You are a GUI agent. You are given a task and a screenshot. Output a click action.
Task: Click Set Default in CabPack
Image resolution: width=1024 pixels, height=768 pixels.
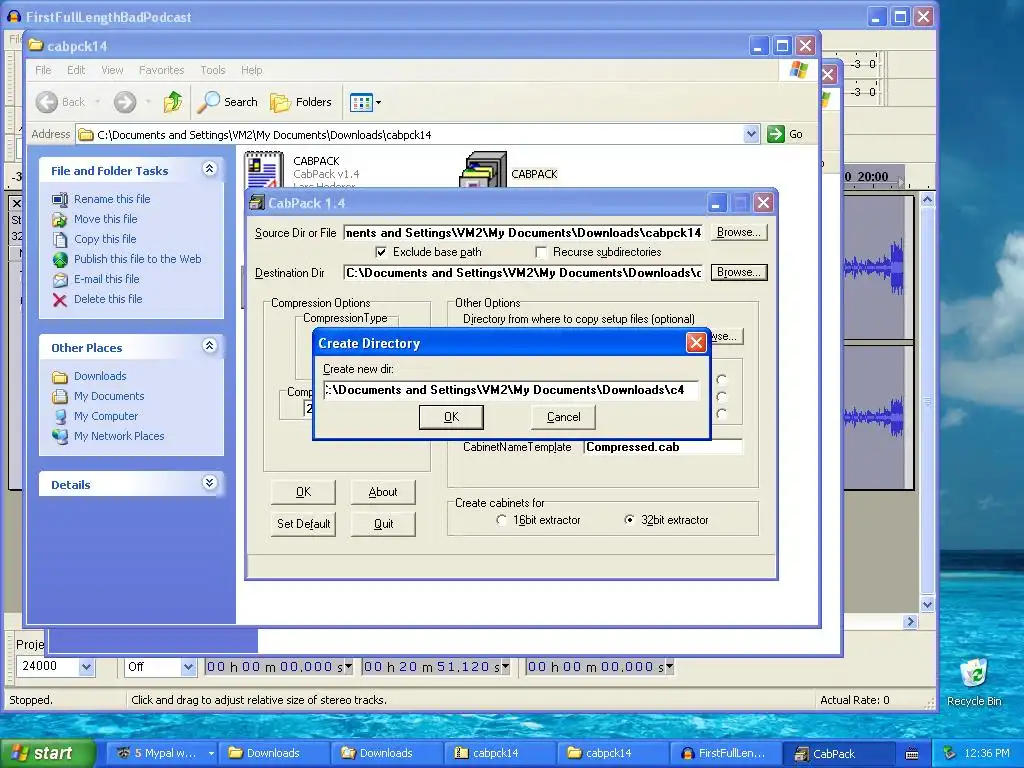303,524
